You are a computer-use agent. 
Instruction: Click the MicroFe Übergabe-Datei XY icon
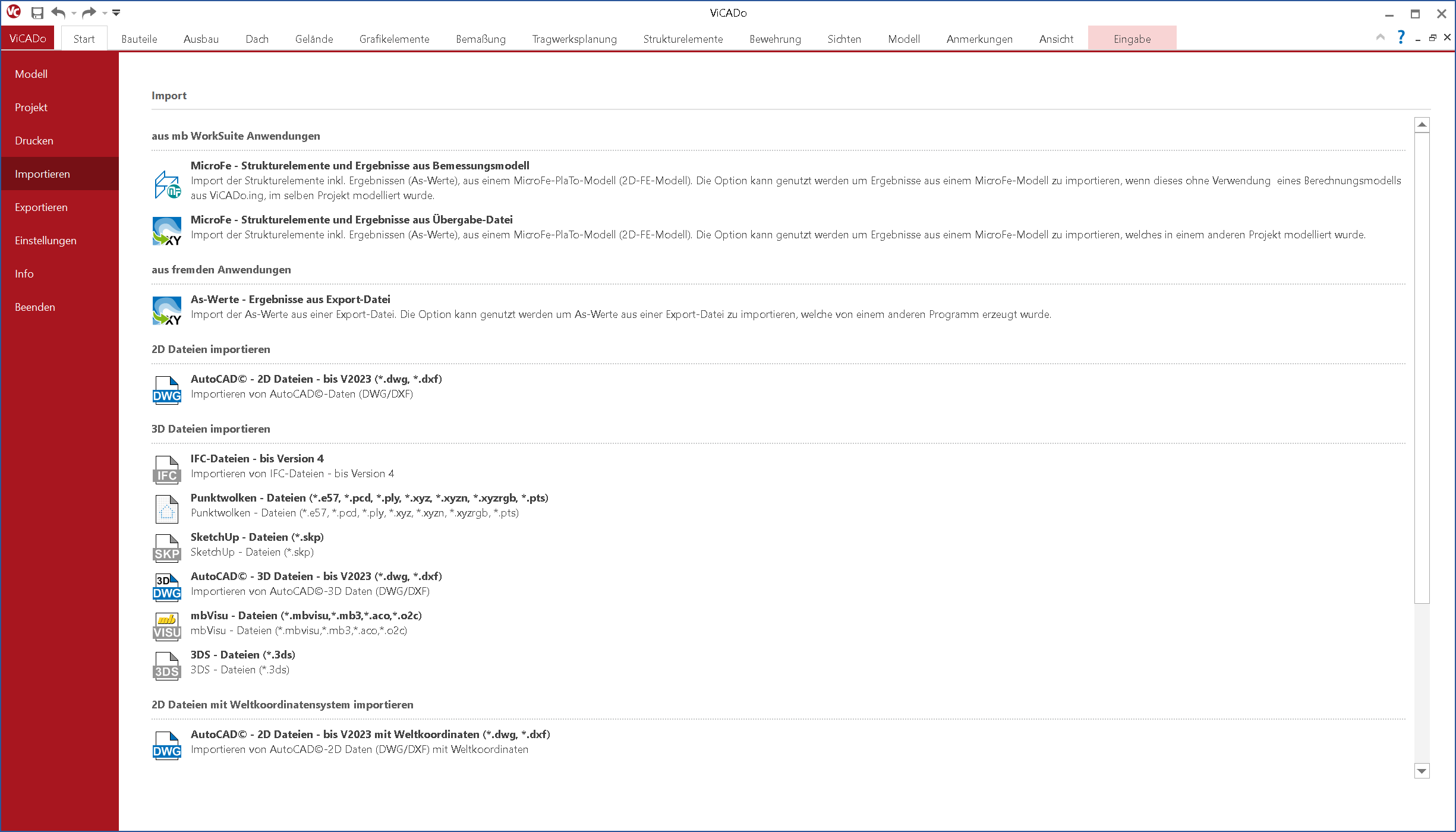pyautogui.click(x=167, y=231)
